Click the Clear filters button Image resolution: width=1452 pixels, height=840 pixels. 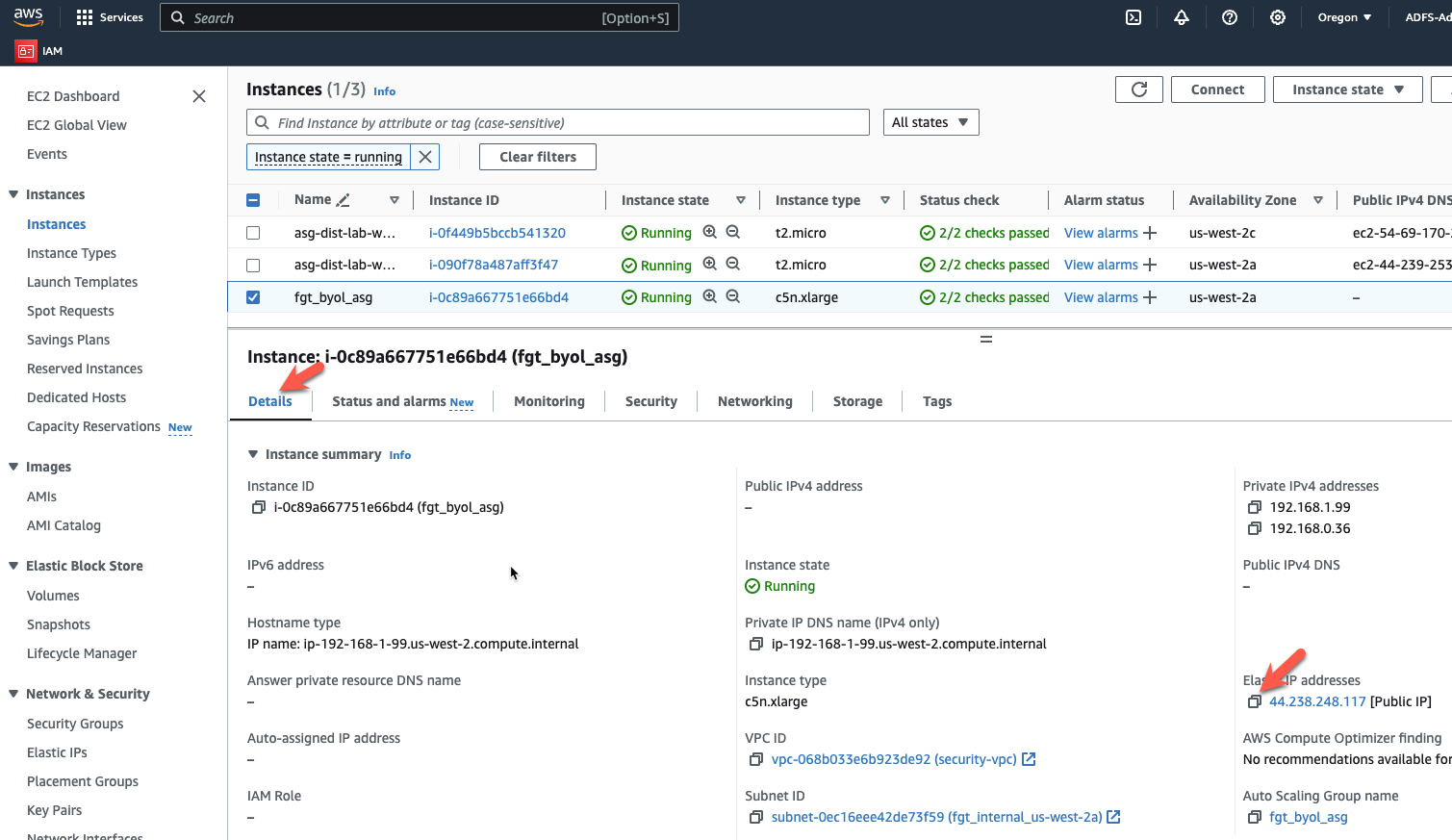point(538,157)
